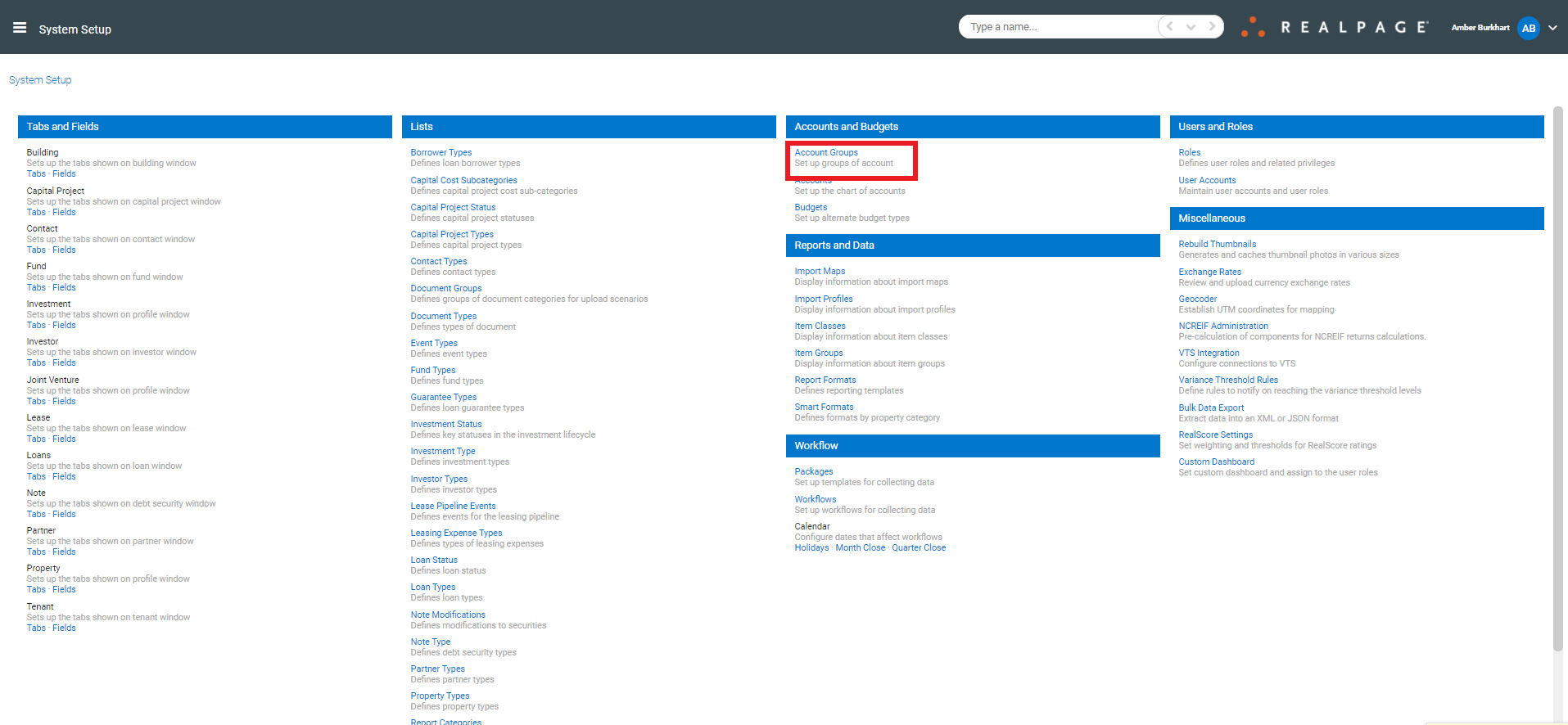Open Loan Types list

click(433, 587)
